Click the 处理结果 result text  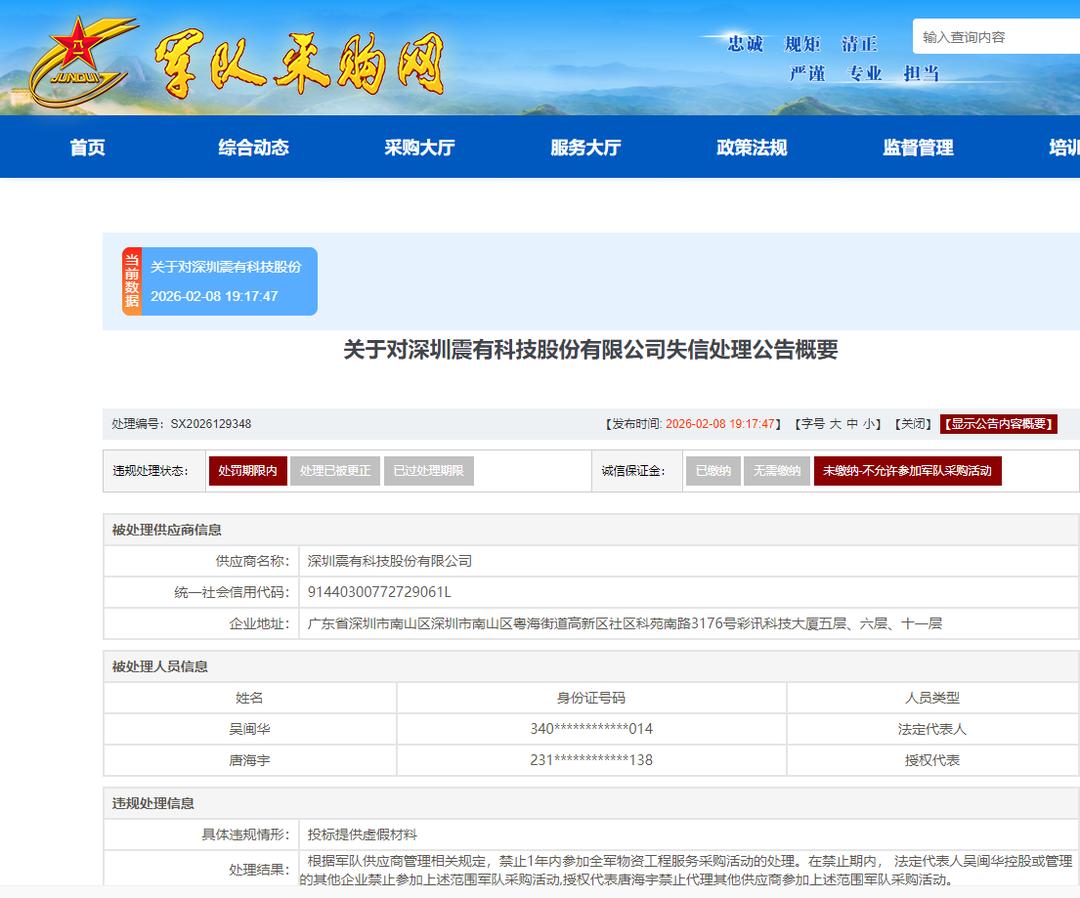(x=686, y=870)
